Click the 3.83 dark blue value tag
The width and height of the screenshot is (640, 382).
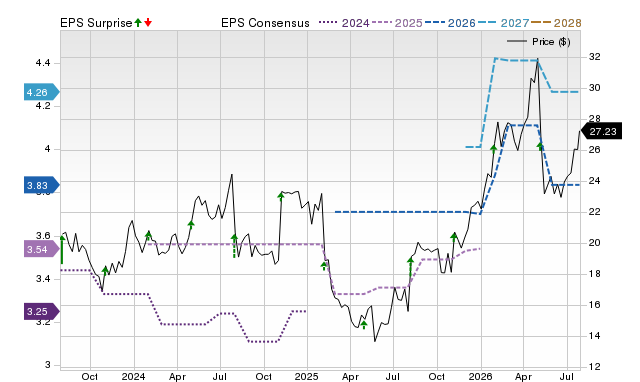(x=41, y=186)
